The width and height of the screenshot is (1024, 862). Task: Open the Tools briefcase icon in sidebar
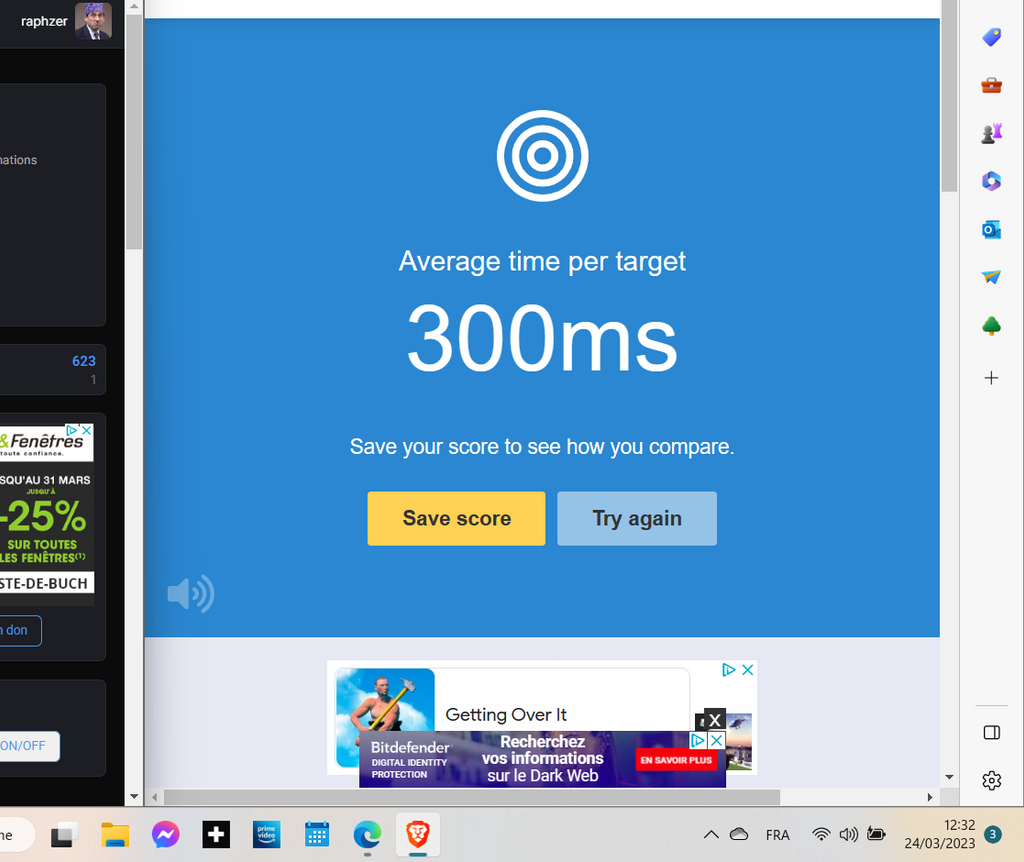pos(991,85)
